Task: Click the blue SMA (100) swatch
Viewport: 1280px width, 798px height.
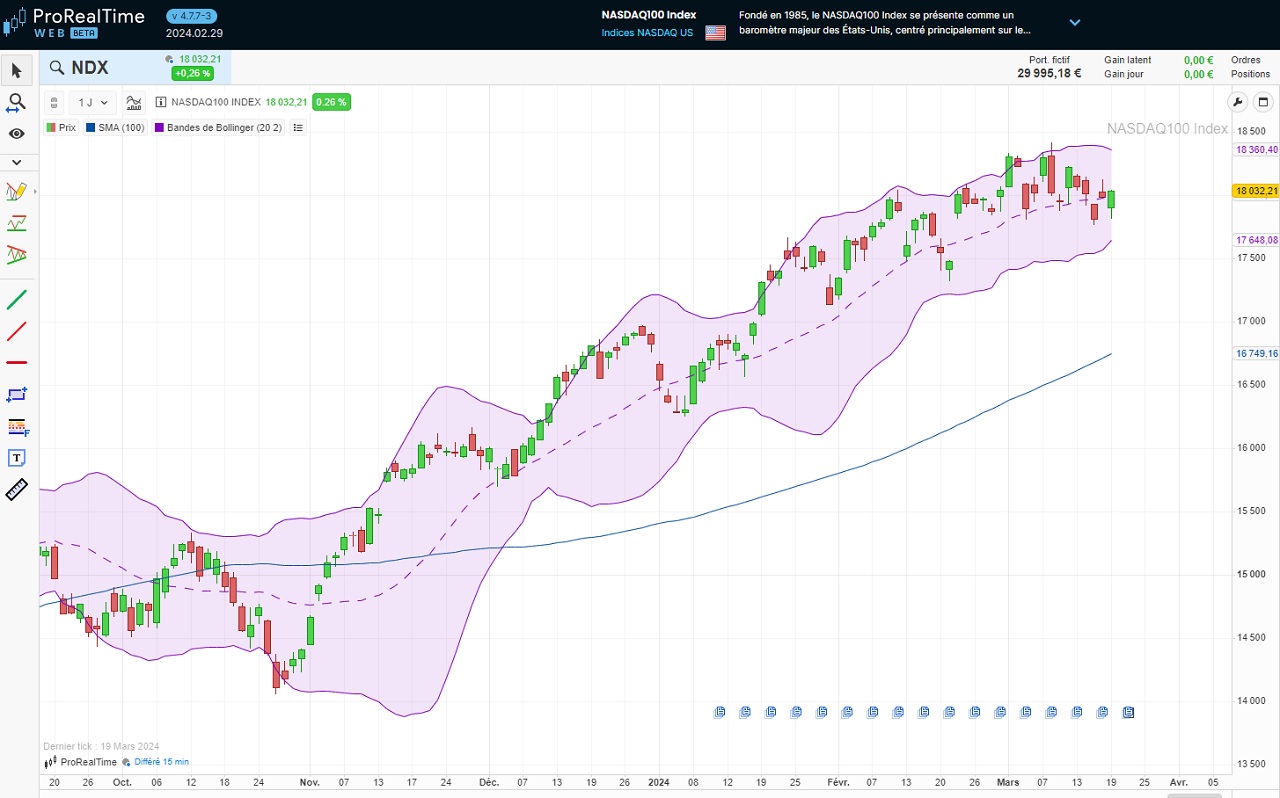Action: click(x=90, y=128)
